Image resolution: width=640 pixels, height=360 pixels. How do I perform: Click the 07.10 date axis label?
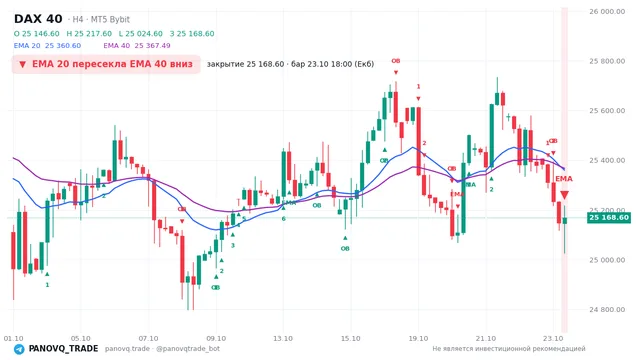148,338
